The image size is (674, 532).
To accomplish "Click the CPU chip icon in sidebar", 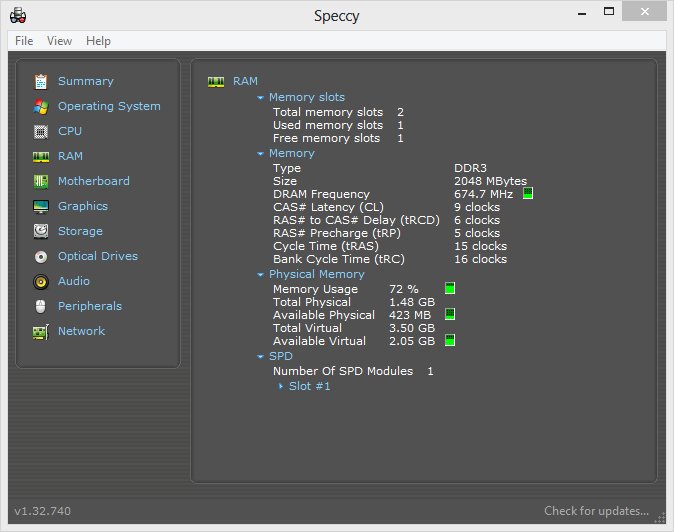I will pos(41,131).
